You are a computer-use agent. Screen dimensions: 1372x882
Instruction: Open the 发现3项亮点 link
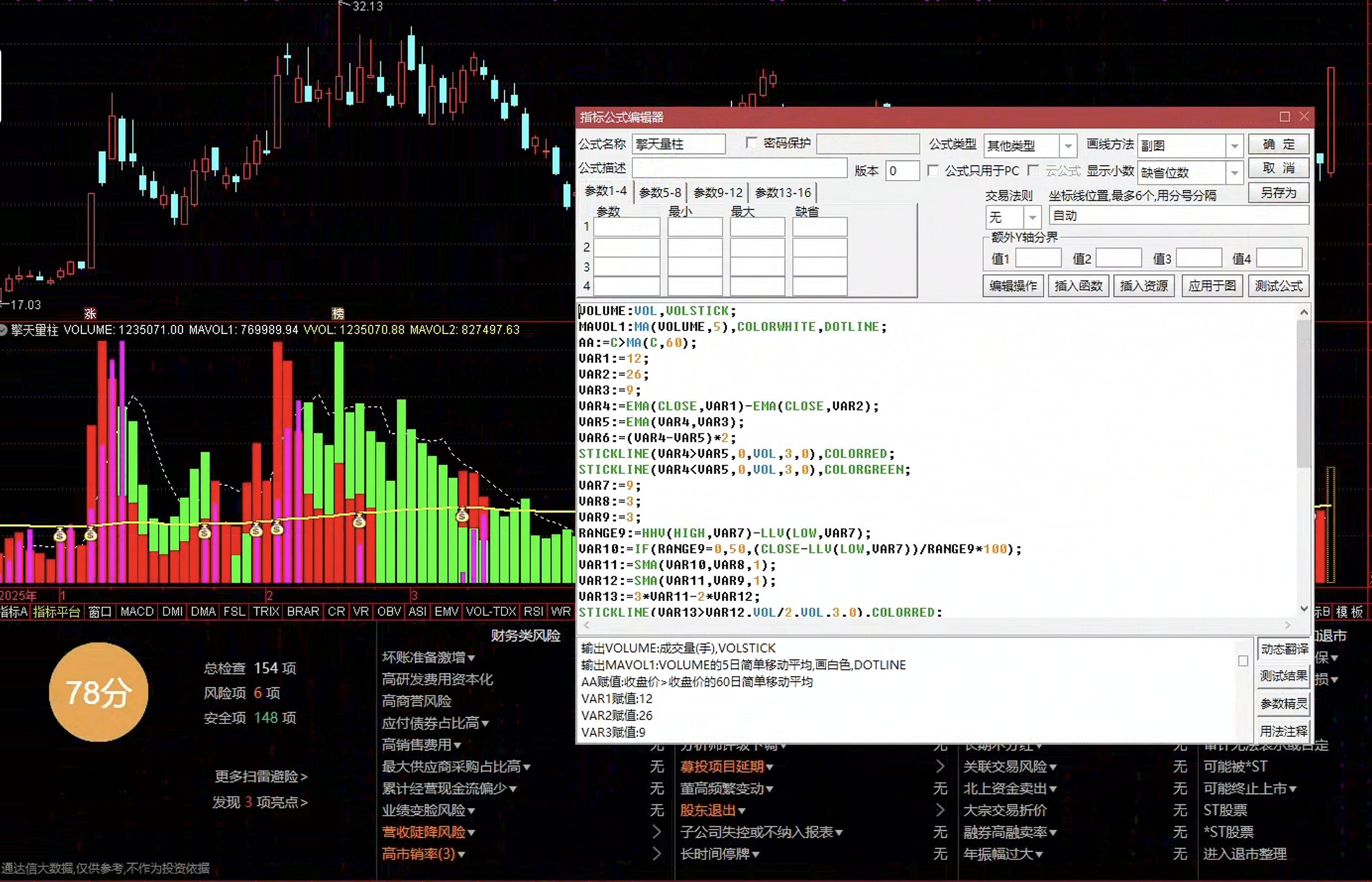tap(260, 802)
